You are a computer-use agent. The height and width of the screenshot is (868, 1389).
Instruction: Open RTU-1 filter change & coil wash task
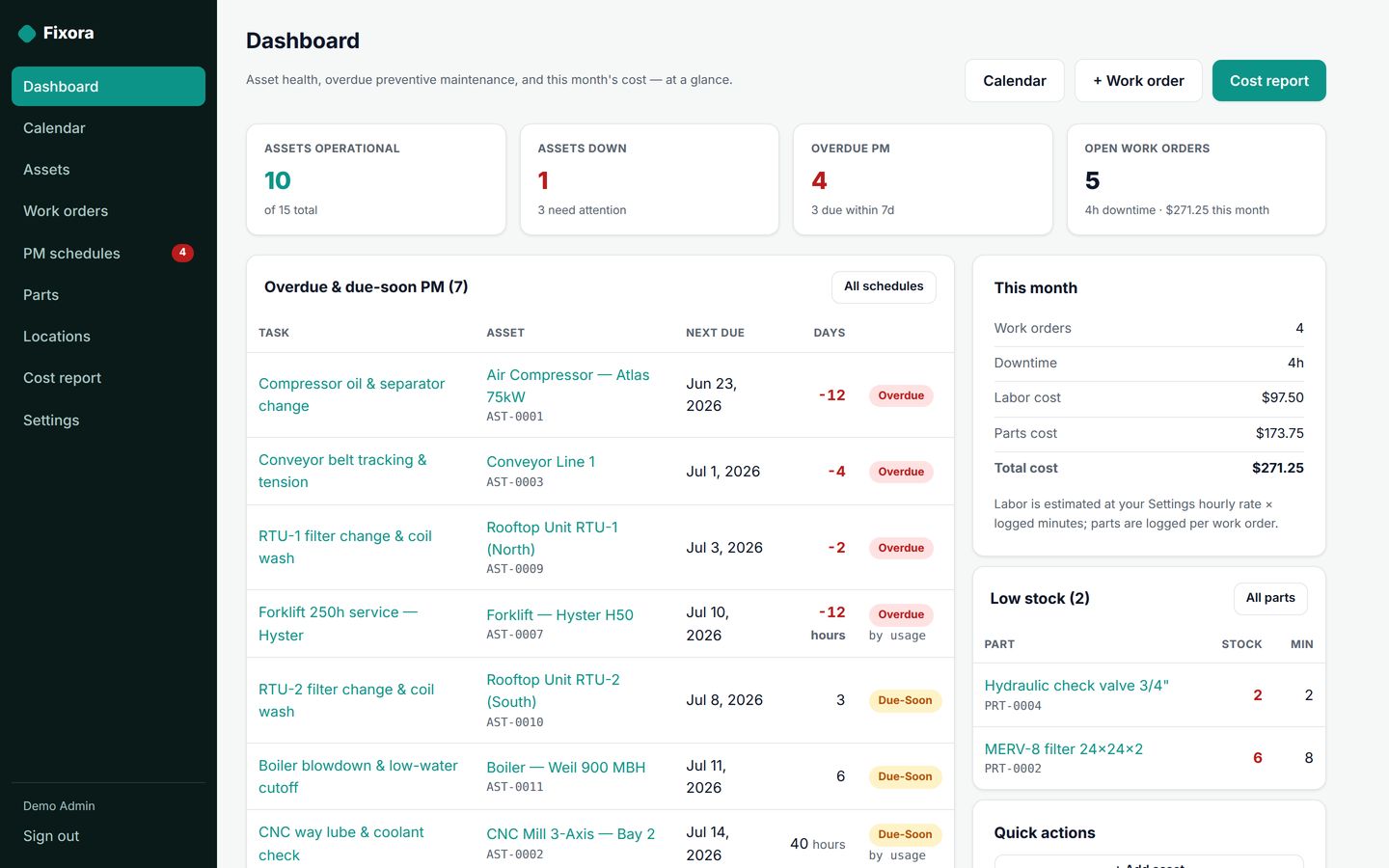point(345,547)
